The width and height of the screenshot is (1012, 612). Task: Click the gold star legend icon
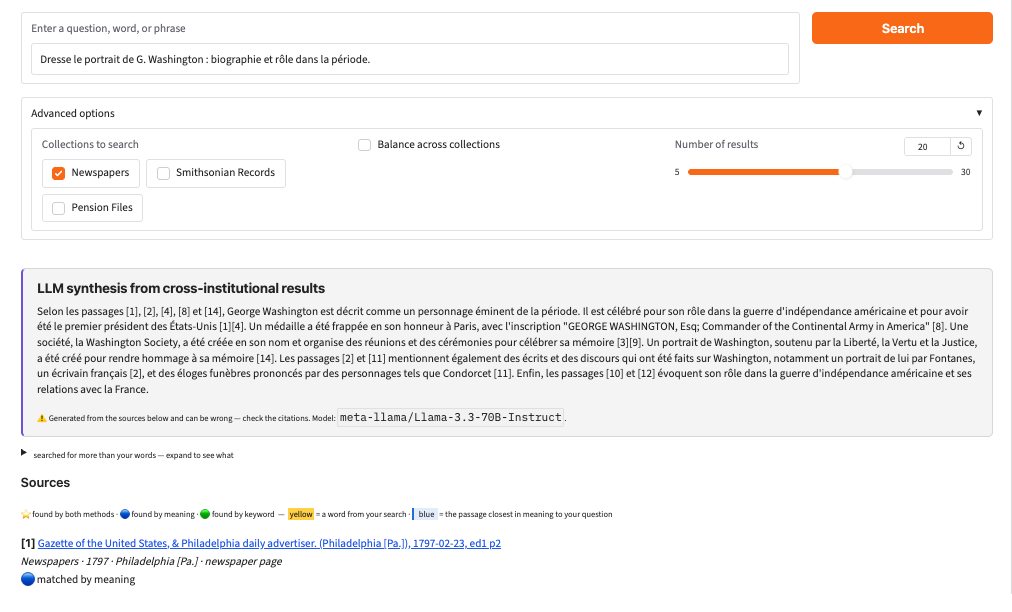pos(26,515)
